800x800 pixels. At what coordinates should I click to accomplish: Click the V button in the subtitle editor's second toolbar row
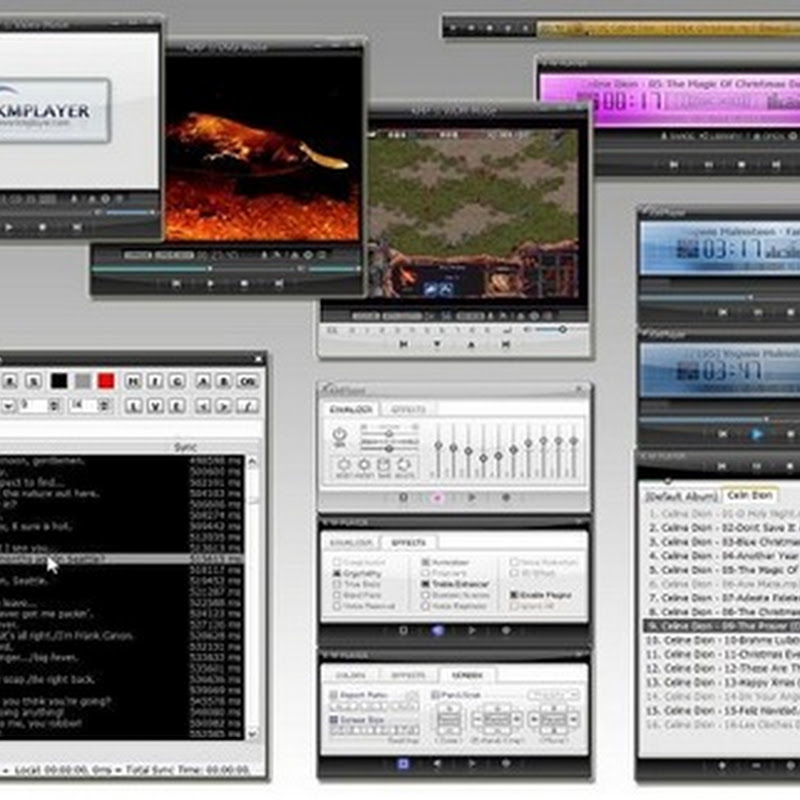click(155, 406)
